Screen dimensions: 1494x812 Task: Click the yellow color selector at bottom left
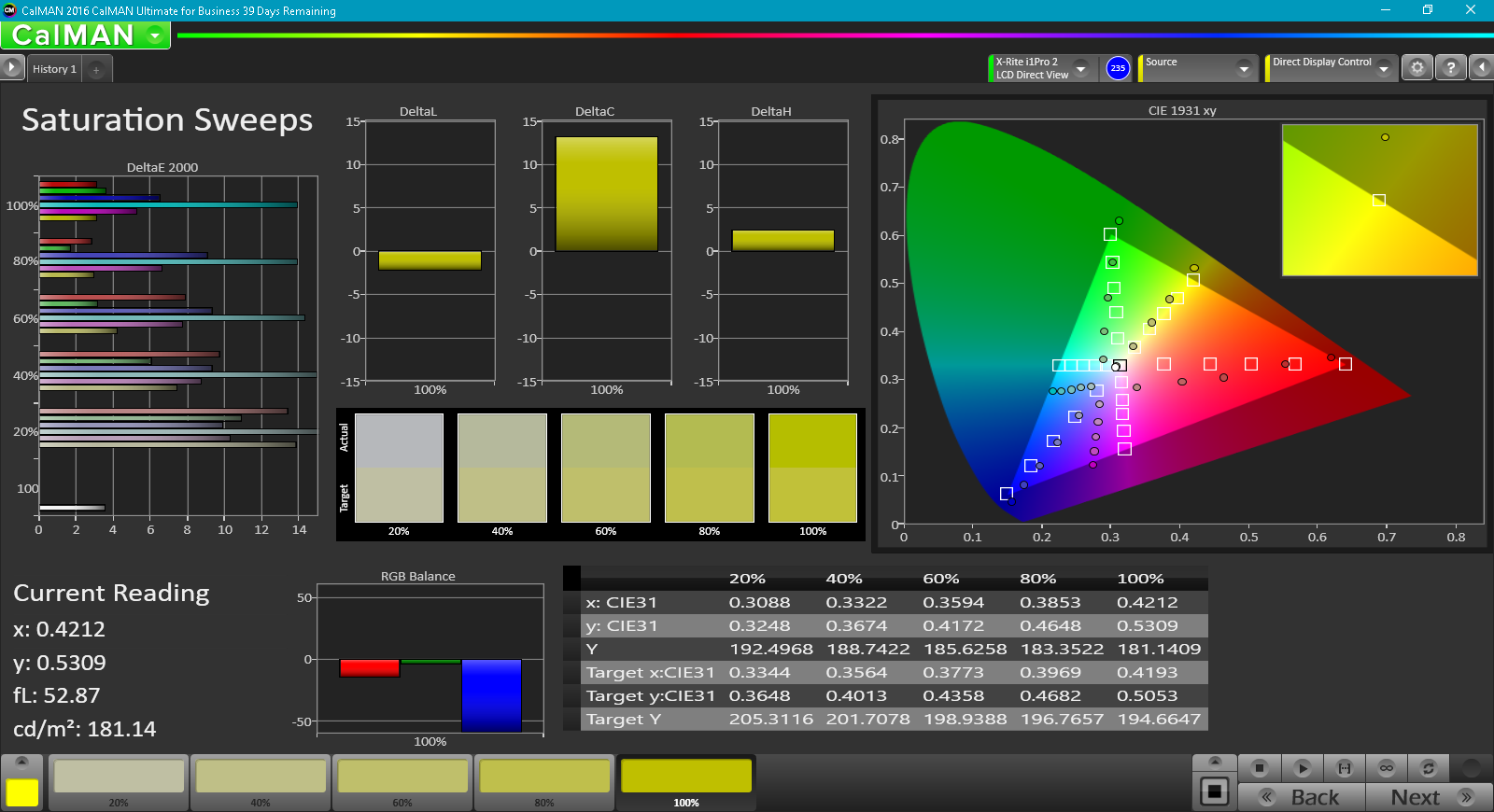pyautogui.click(x=22, y=792)
